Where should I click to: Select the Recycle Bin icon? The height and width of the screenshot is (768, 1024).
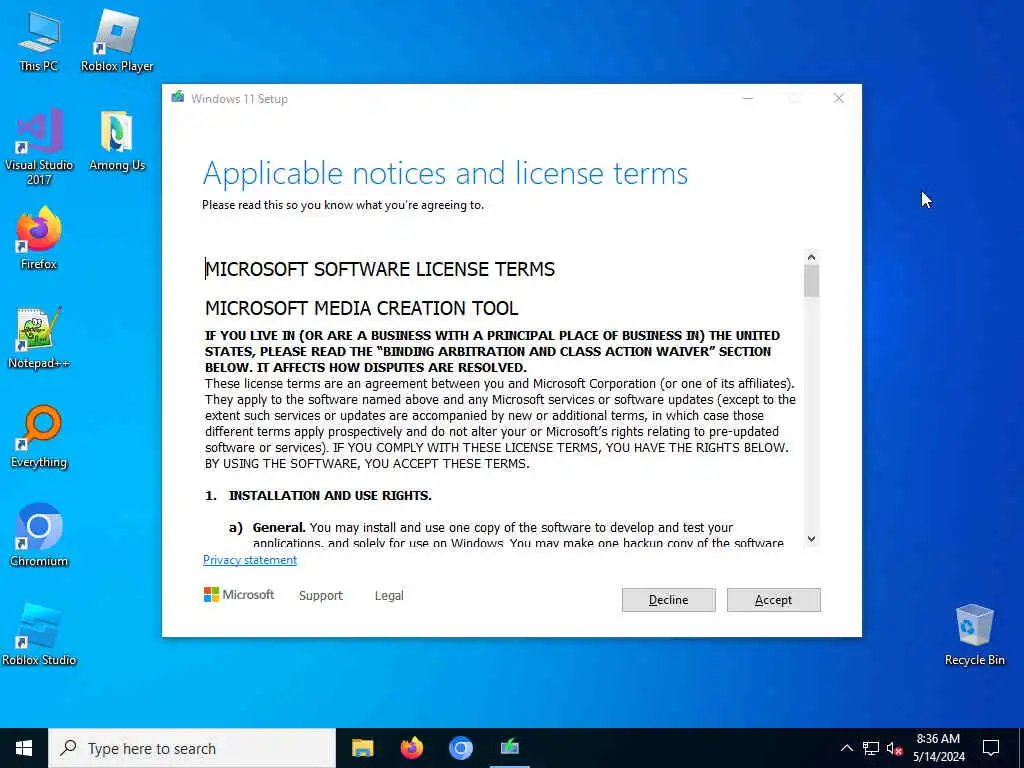pos(974,635)
